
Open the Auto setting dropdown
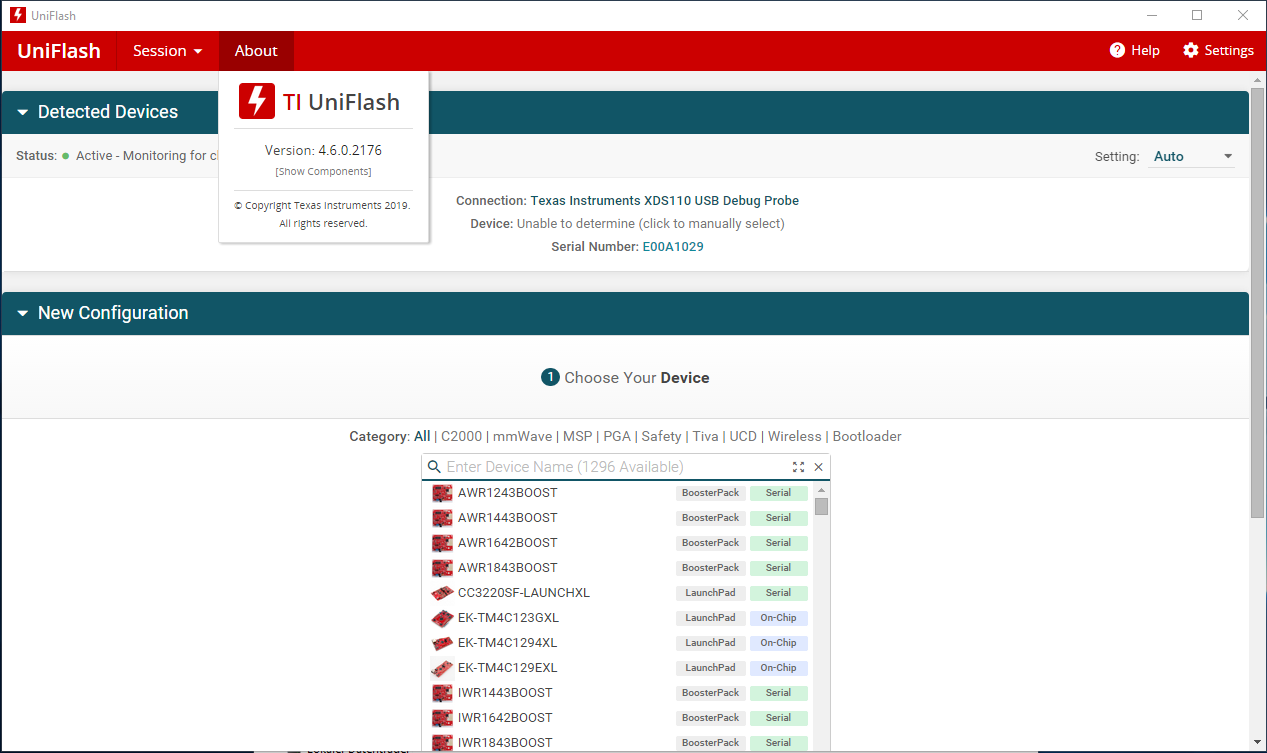tap(1191, 156)
